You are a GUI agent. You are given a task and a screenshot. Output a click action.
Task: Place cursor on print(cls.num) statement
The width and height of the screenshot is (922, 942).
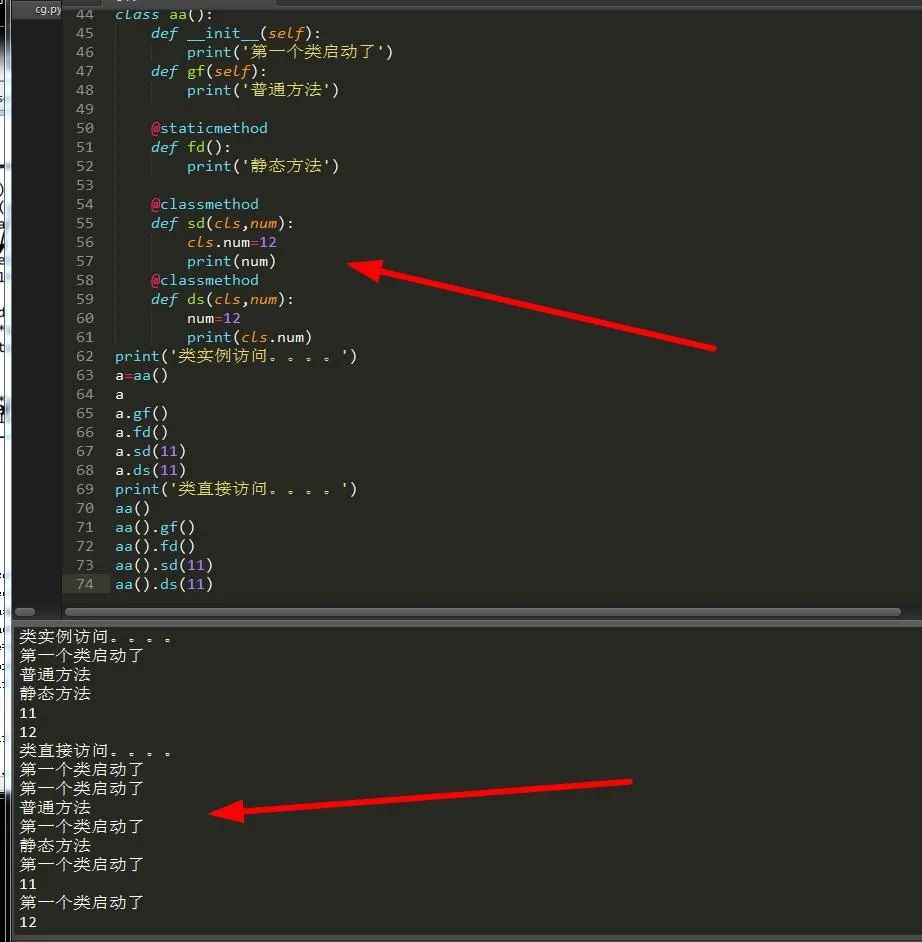pyautogui.click(x=249, y=337)
